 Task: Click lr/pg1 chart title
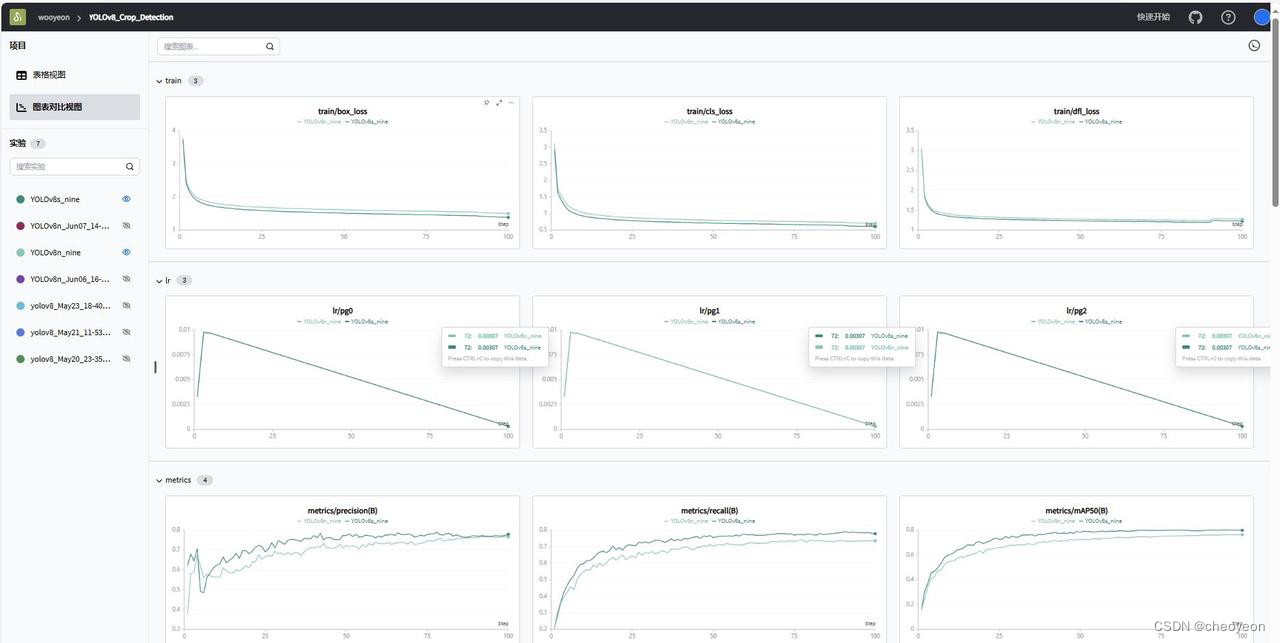(x=709, y=311)
